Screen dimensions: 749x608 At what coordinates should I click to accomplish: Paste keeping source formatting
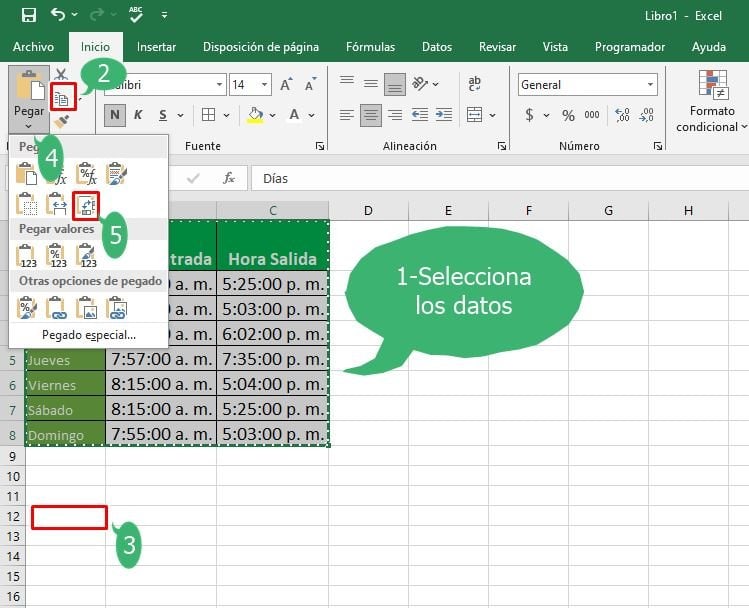[x=116, y=173]
